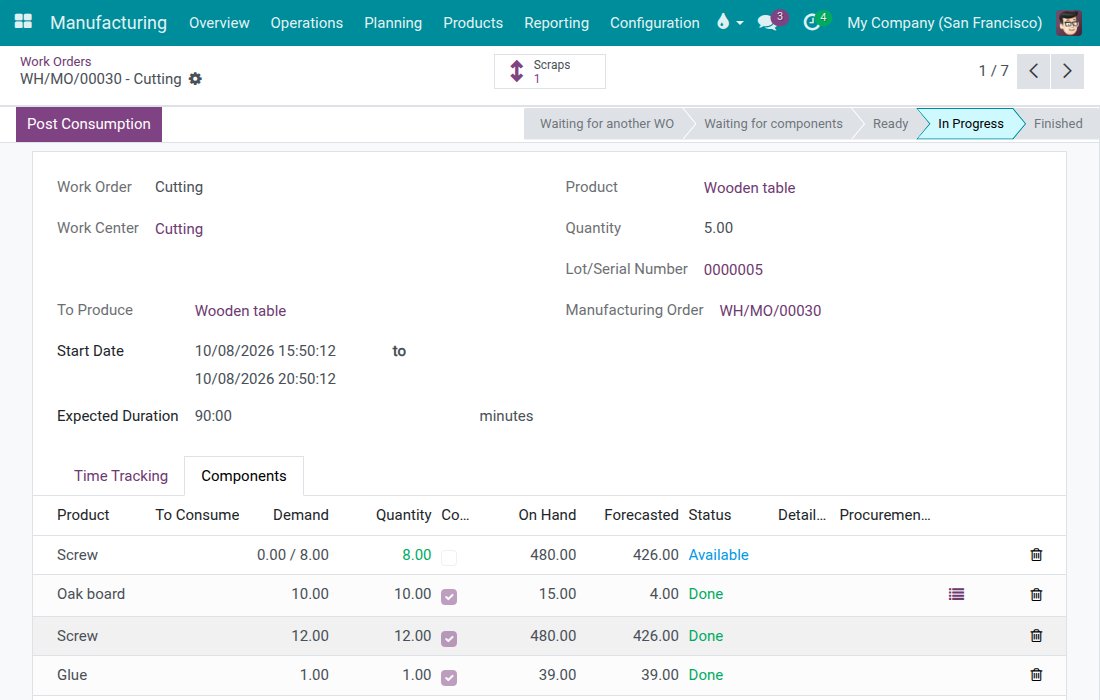Set status to Finished in status bar
The height and width of the screenshot is (700, 1100).
(x=1057, y=123)
